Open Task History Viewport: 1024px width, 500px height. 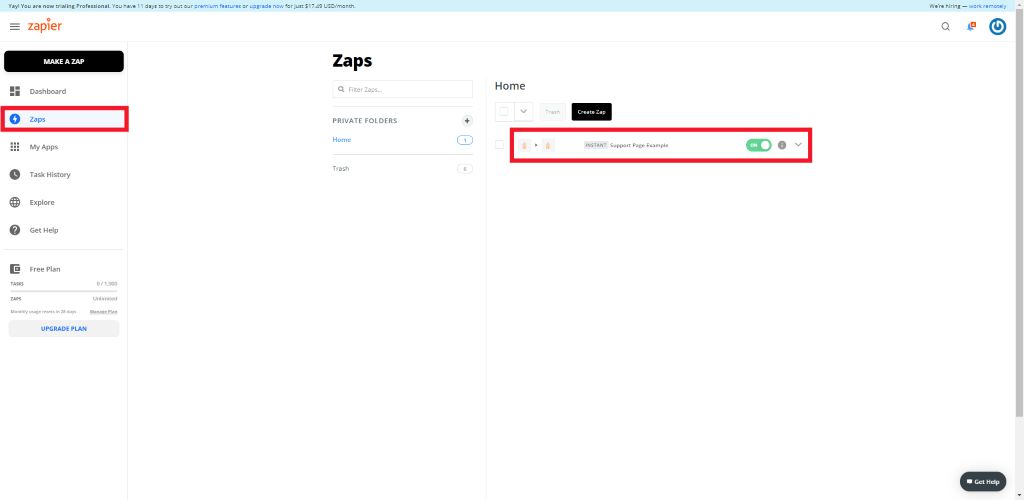(50, 175)
